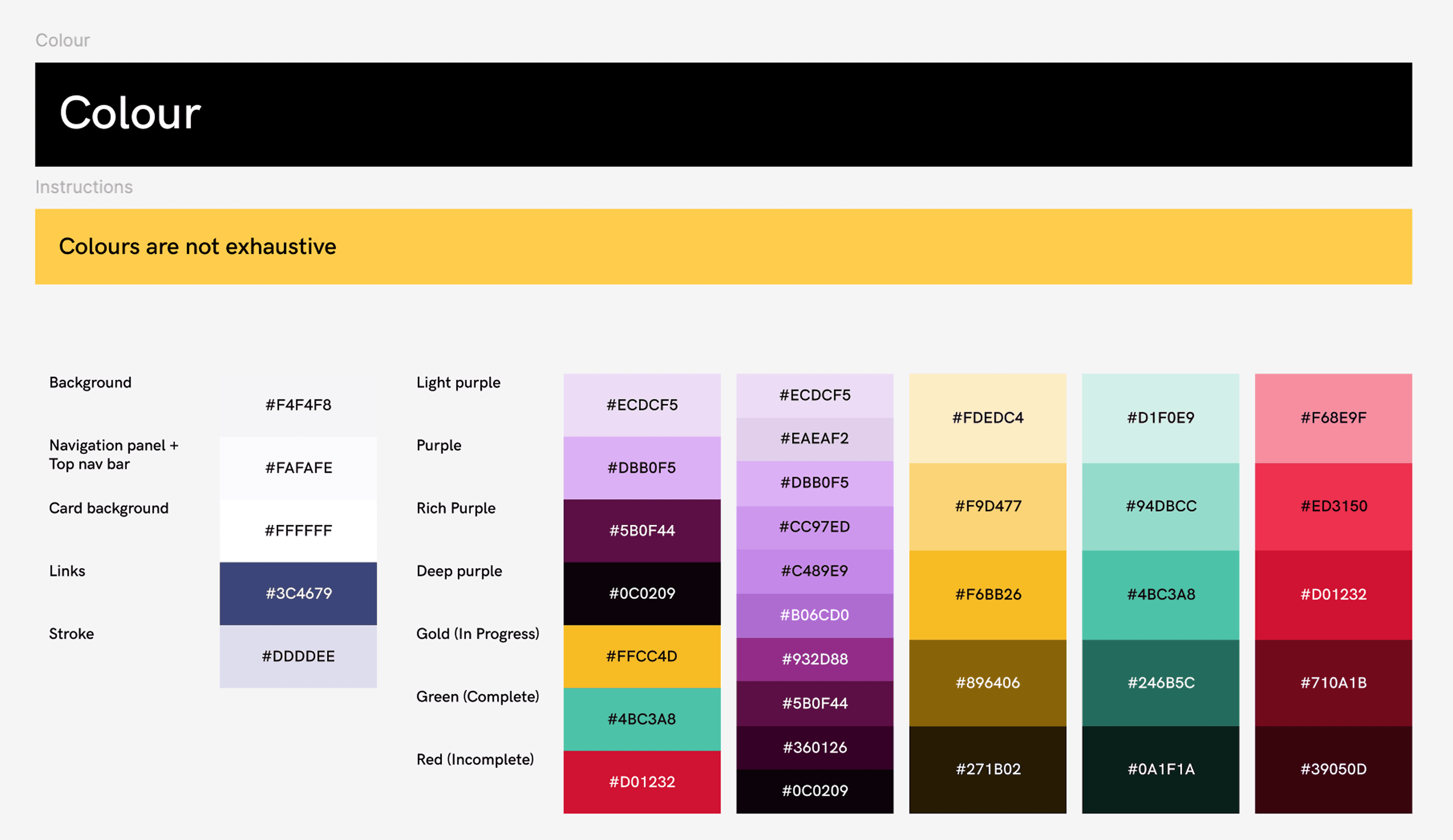The image size is (1453, 840).
Task: Select the grey Instructions frame label
Action: point(84,187)
